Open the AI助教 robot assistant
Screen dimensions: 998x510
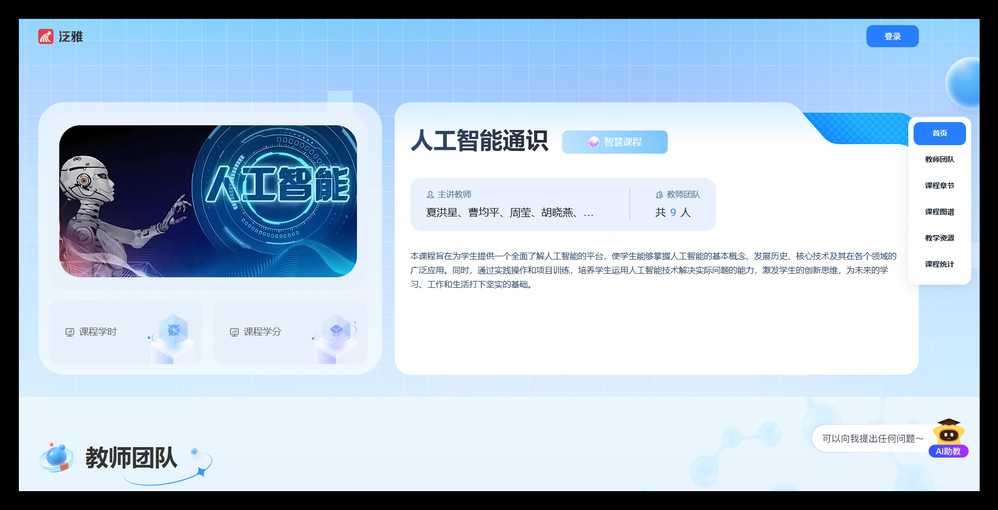949,437
